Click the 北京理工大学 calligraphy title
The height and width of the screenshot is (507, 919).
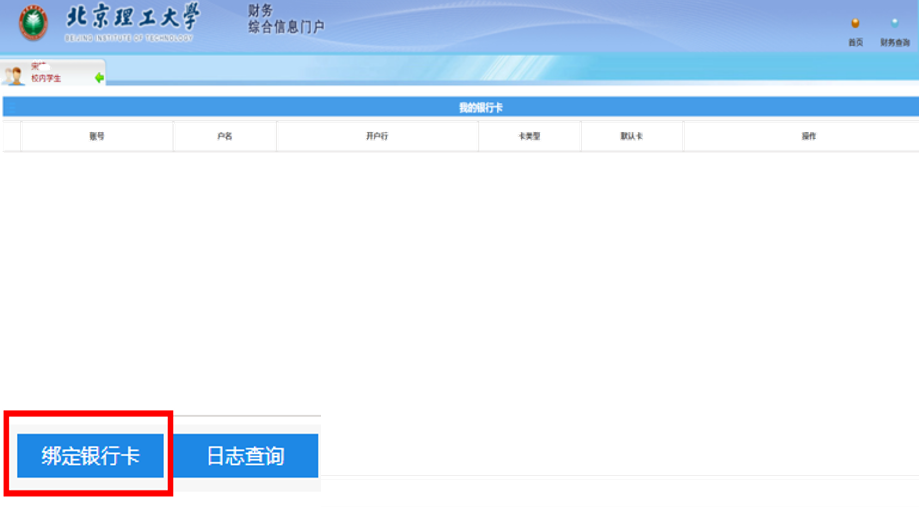click(132, 17)
